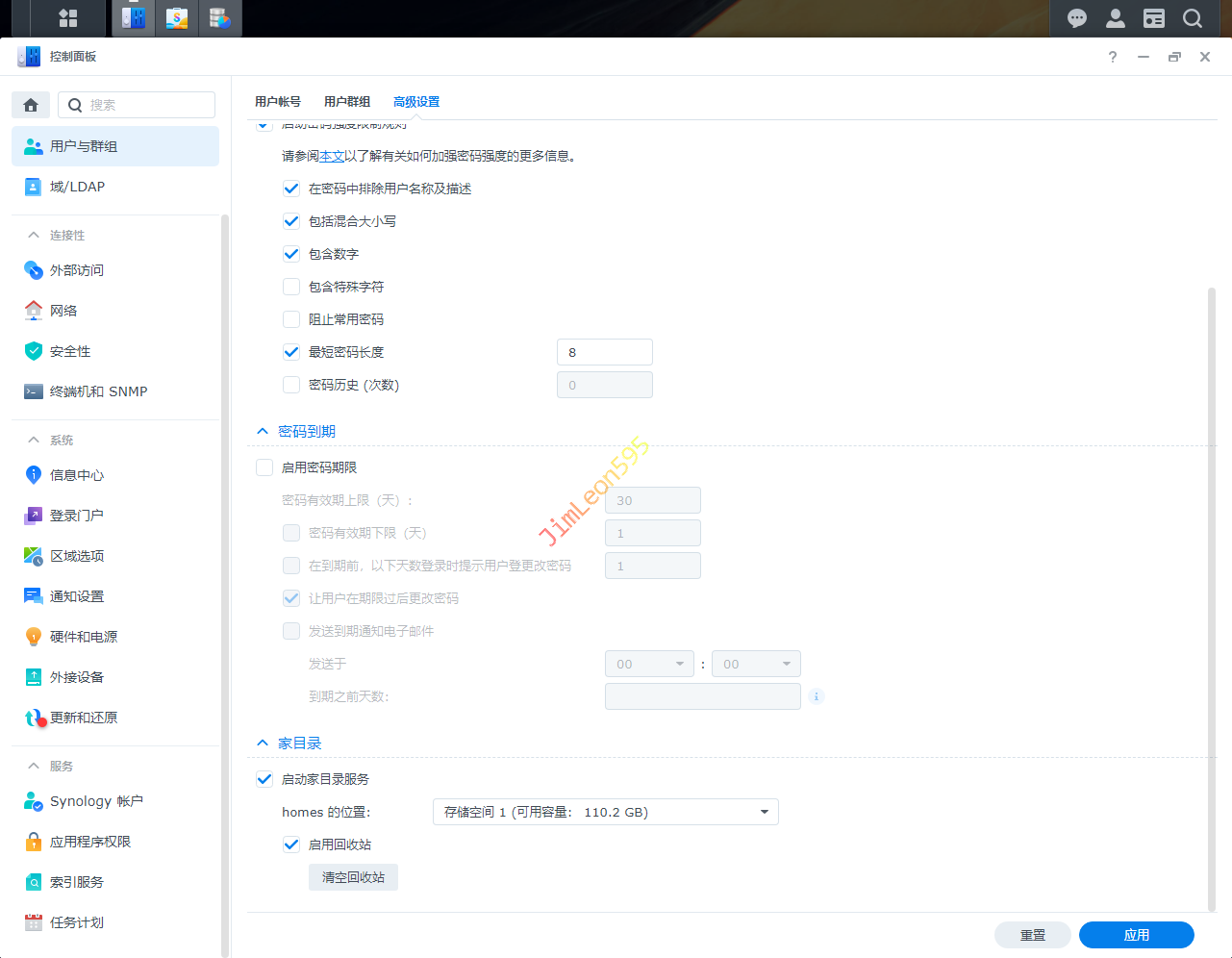This screenshot has width=1232, height=958.
Task: Open 硬件和电源 settings
Action: 84,637
